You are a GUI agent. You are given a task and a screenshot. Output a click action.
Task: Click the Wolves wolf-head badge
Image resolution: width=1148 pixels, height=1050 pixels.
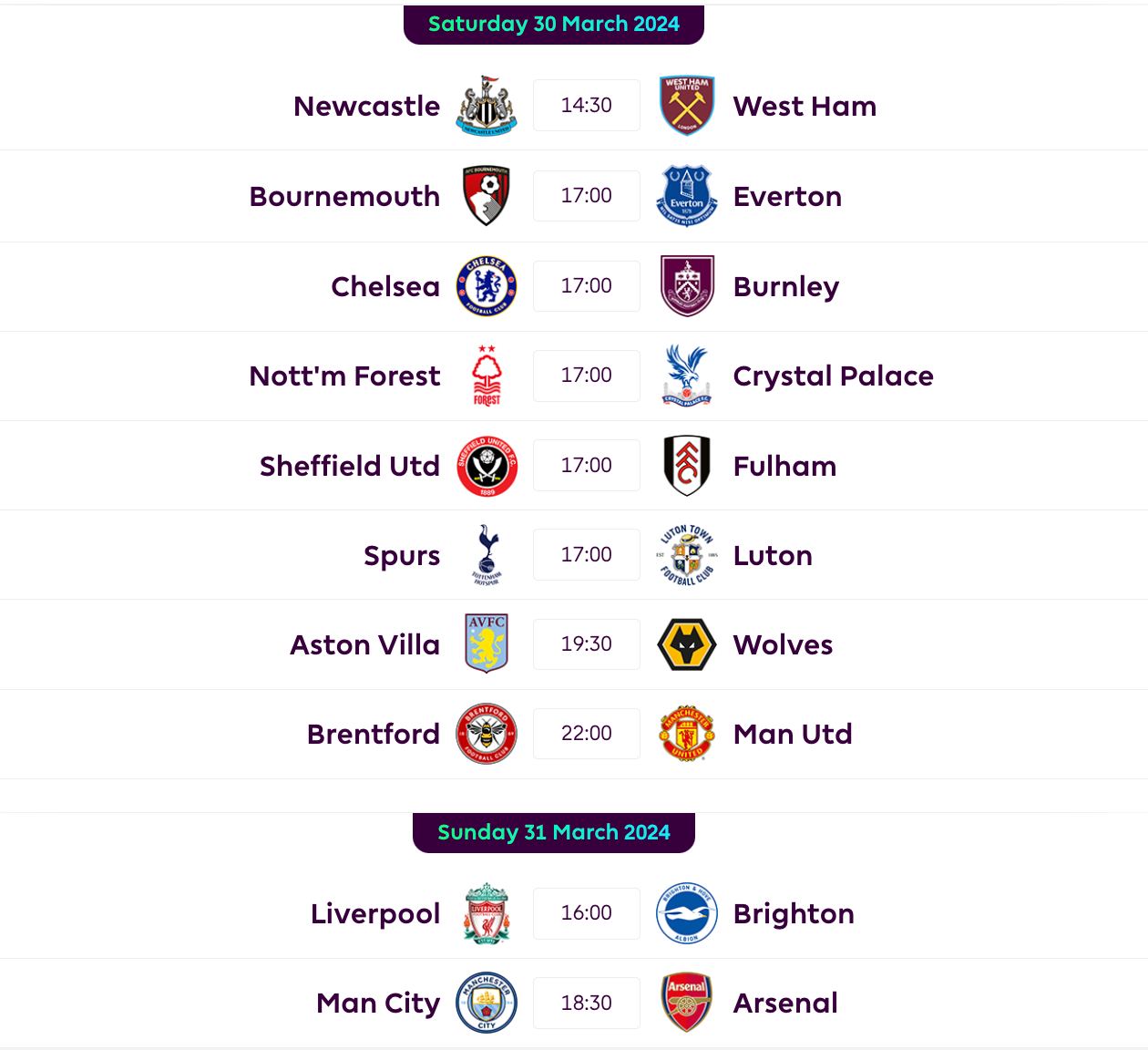(x=686, y=644)
